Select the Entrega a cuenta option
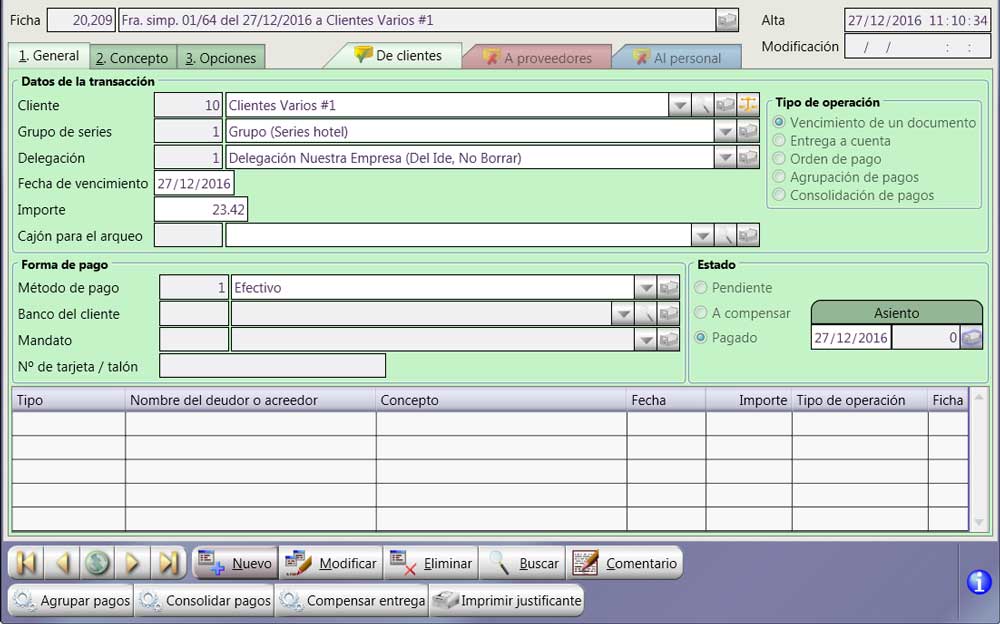 point(779,141)
